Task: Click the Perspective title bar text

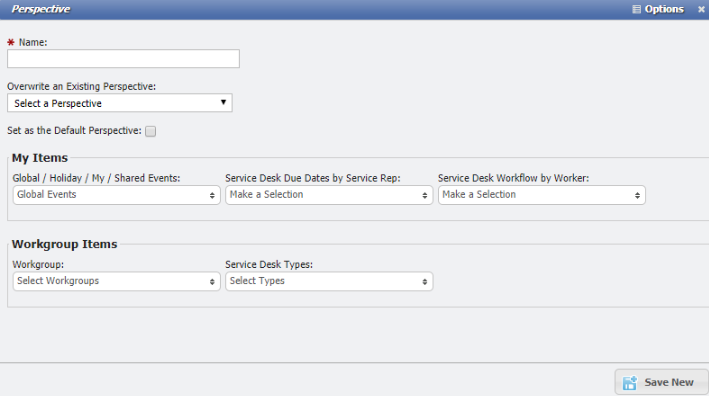Action: point(41,9)
